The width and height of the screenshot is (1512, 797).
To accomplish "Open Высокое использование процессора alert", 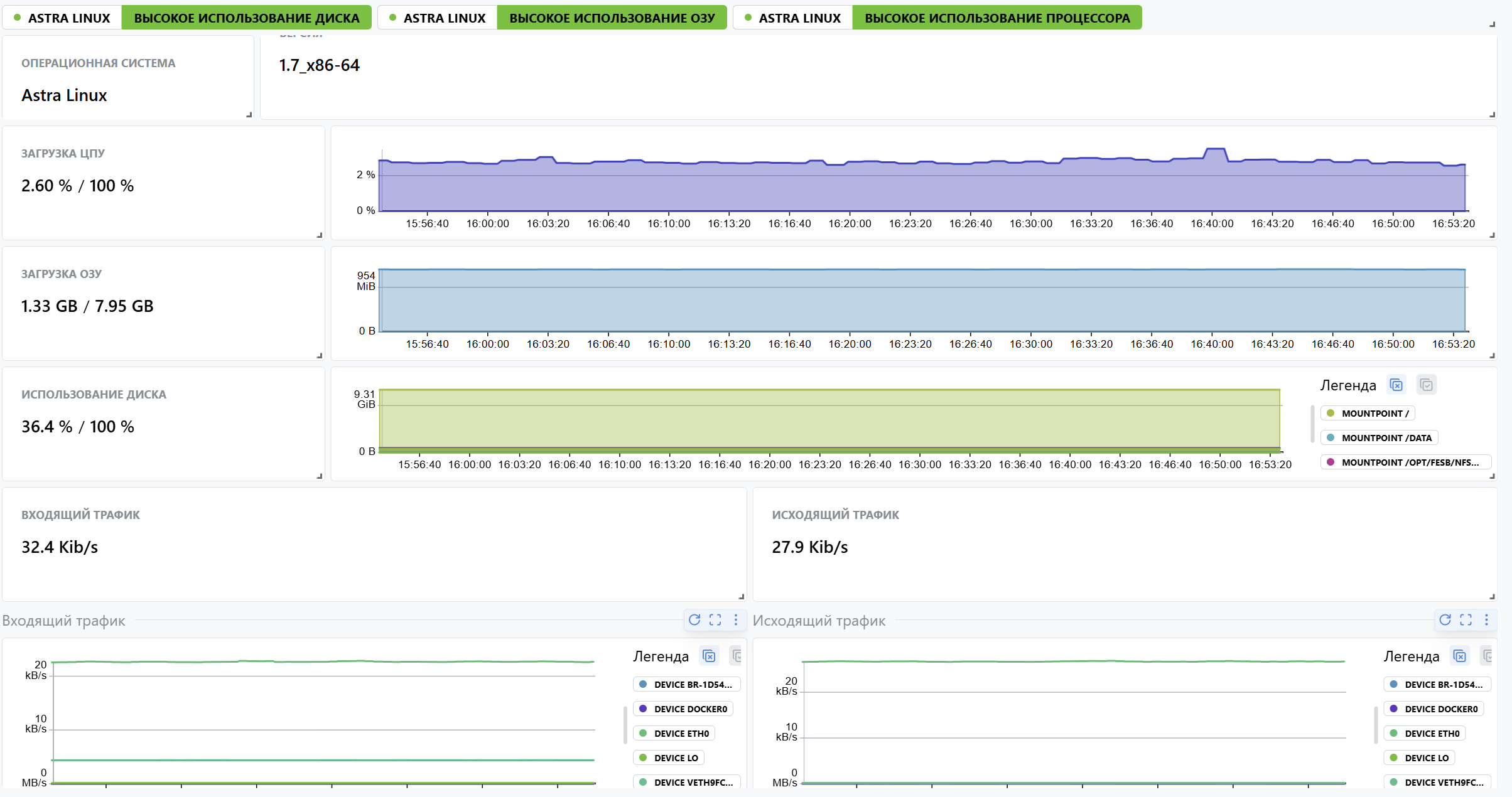I will tap(997, 18).
